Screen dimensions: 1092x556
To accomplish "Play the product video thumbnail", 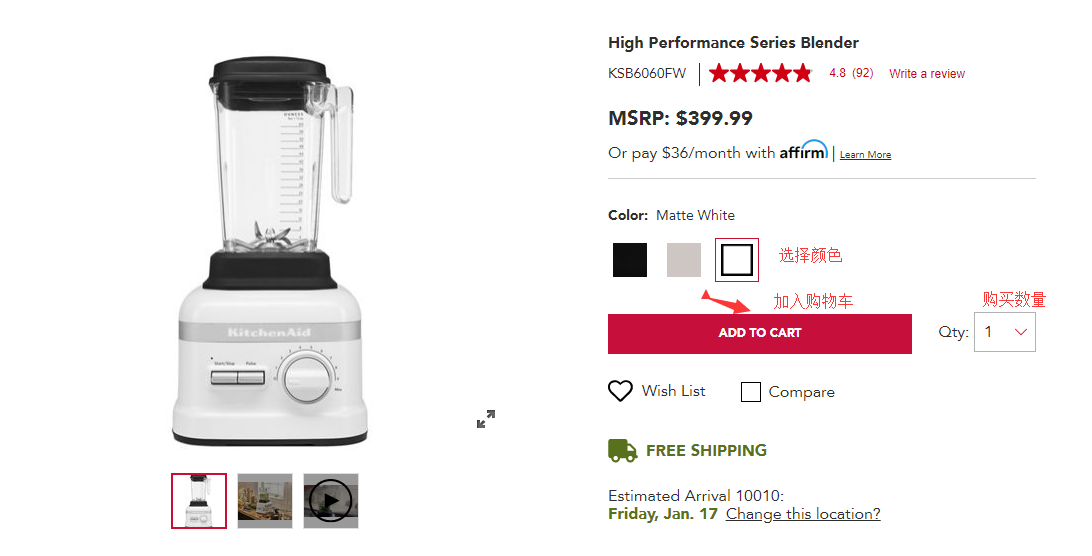I will tap(331, 501).
